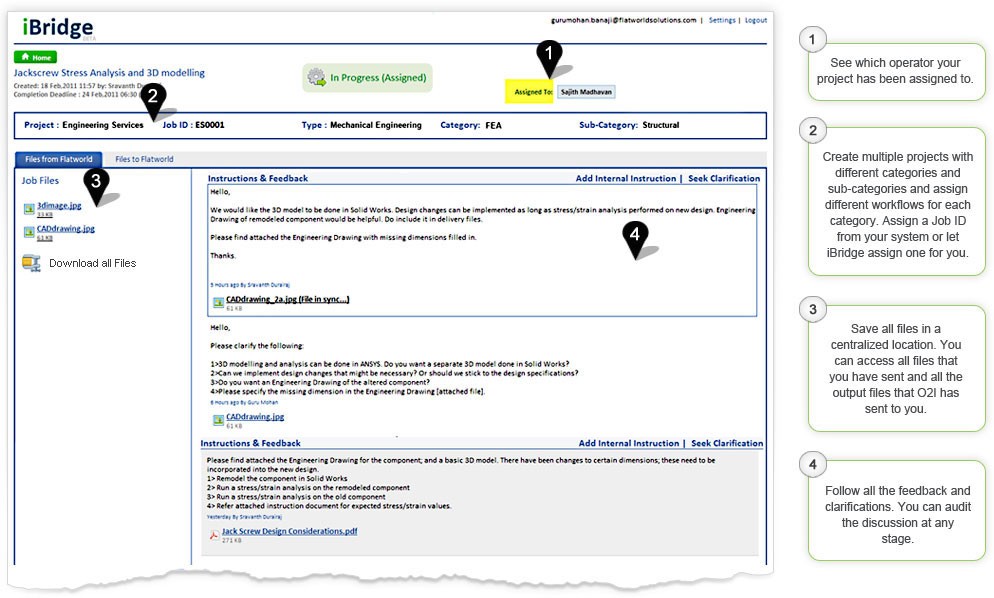Click the Sajith Madhavan assigned operator box
The height and width of the screenshot is (598, 994).
pyautogui.click(x=585, y=92)
